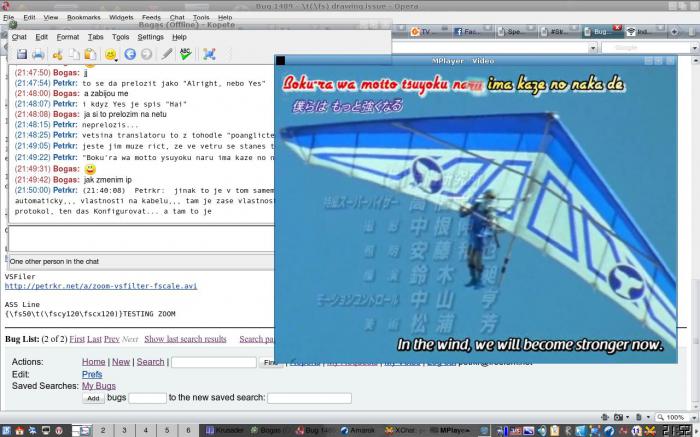Click the First bug list link

[x=77, y=339]
